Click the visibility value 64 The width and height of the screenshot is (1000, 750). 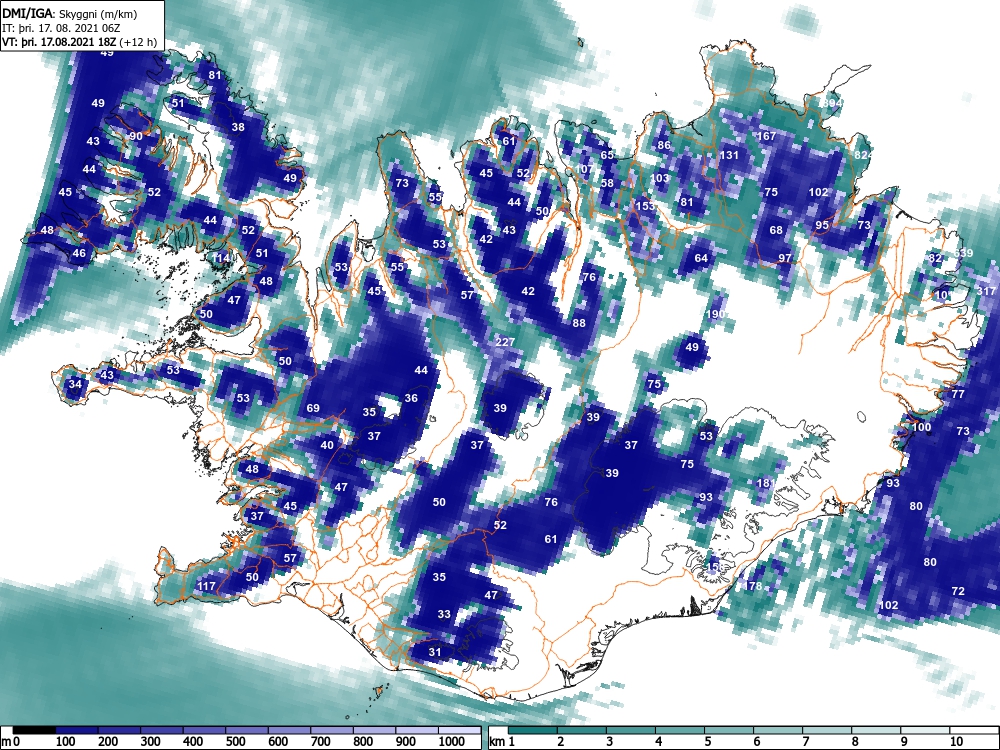701,258
